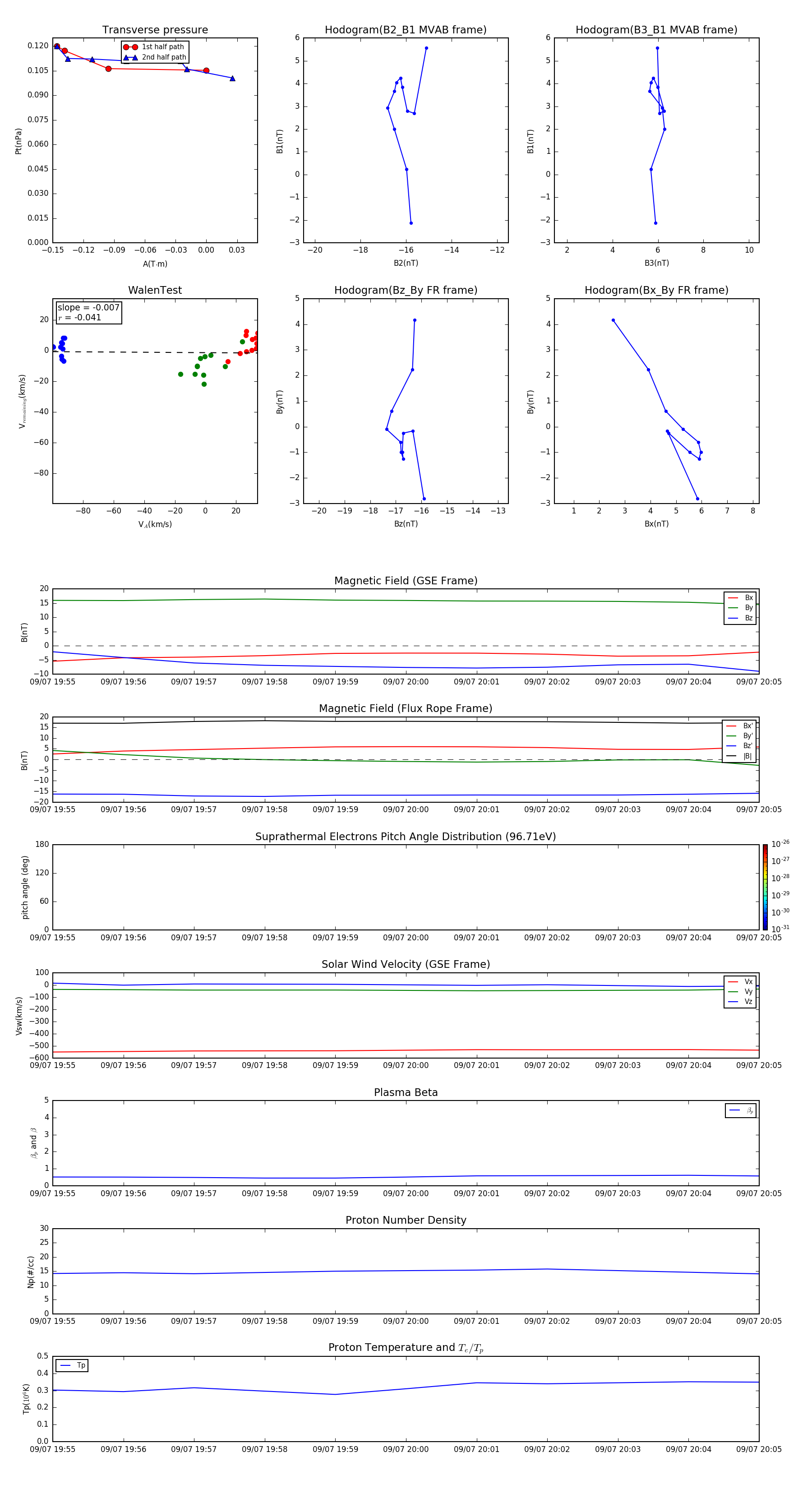Click the 'Proton Number Density' title
The image size is (812, 1489).
point(406,1220)
